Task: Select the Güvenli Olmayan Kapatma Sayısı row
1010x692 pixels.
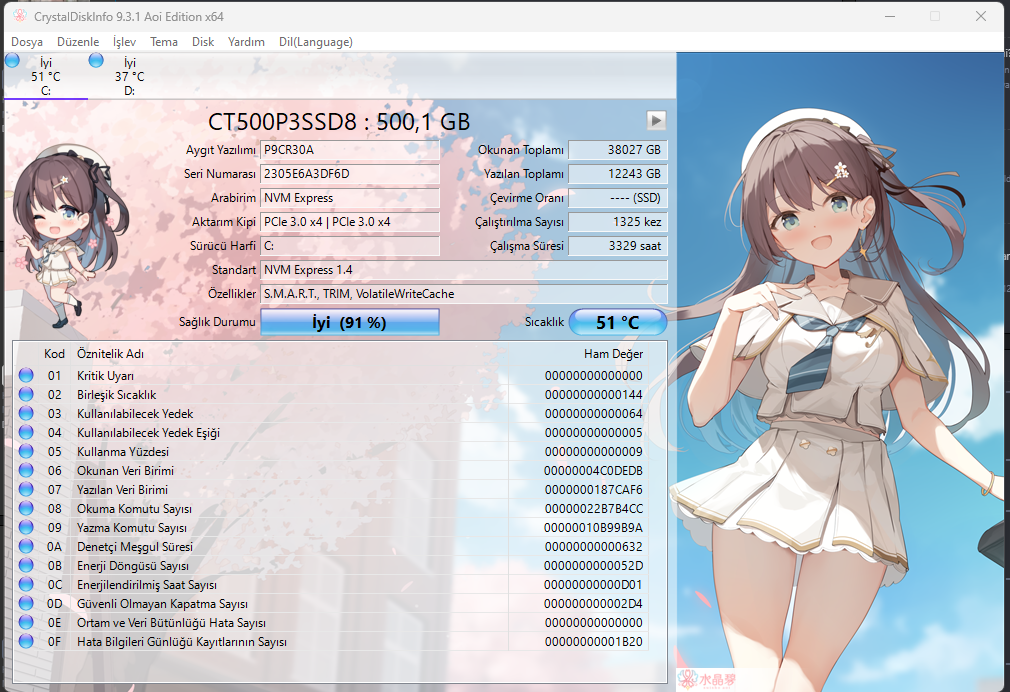Action: click(x=331, y=604)
